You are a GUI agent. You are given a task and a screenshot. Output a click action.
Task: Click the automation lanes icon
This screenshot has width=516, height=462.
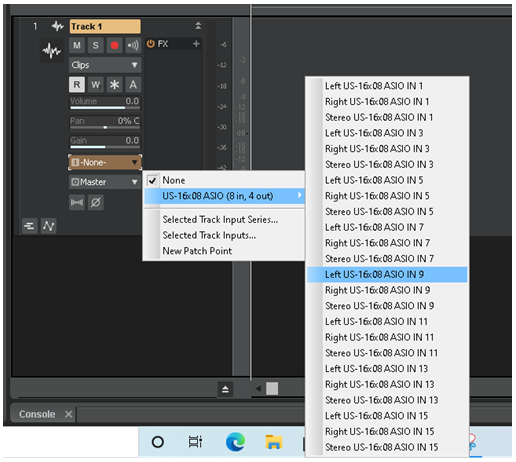click(x=49, y=226)
